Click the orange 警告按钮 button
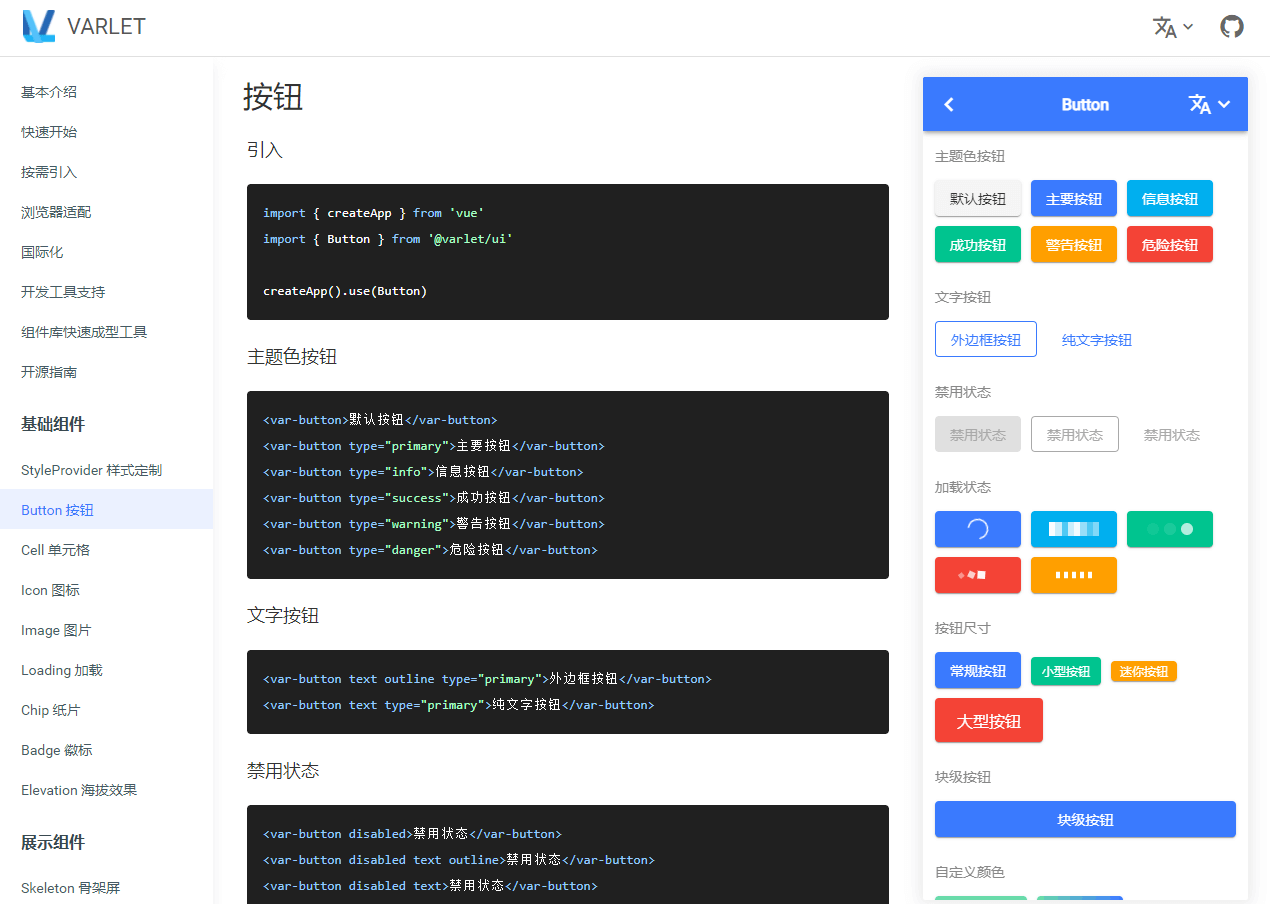1270x904 pixels. tap(1074, 244)
